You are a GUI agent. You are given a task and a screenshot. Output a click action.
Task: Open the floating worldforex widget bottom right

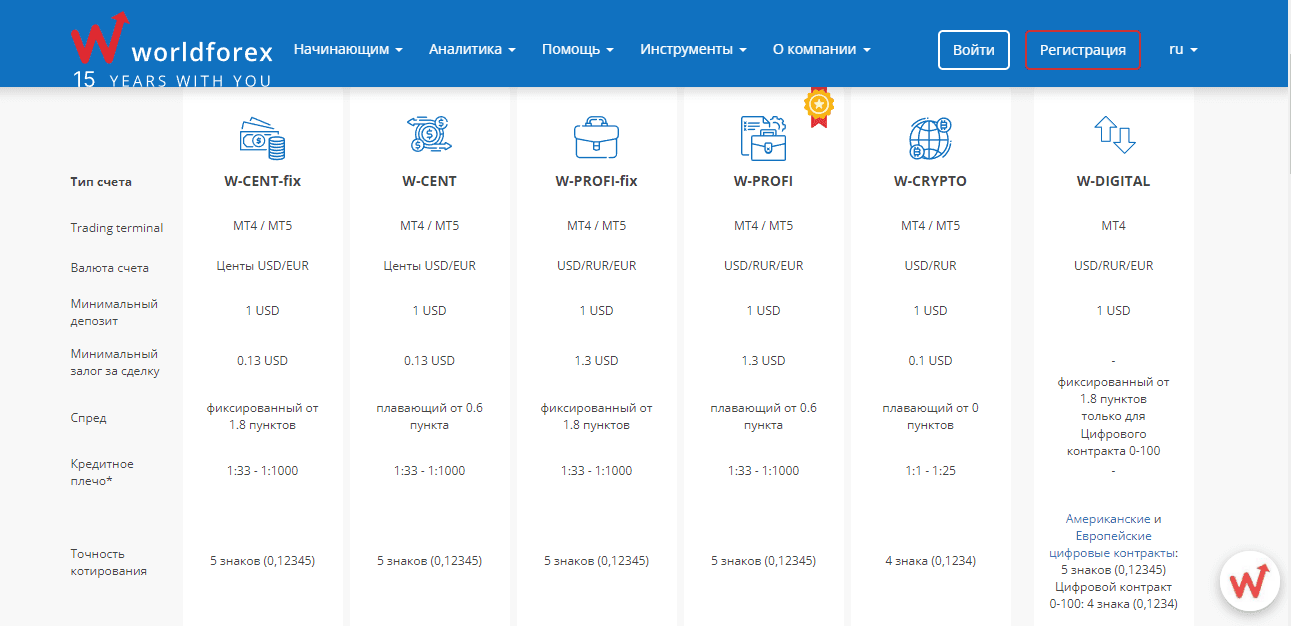pyautogui.click(x=1249, y=581)
